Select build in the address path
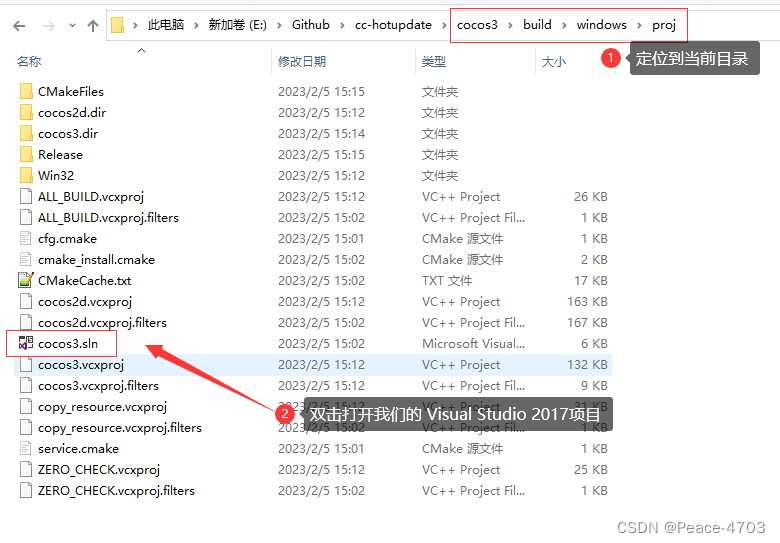The width and height of the screenshot is (780, 543). [x=537, y=25]
